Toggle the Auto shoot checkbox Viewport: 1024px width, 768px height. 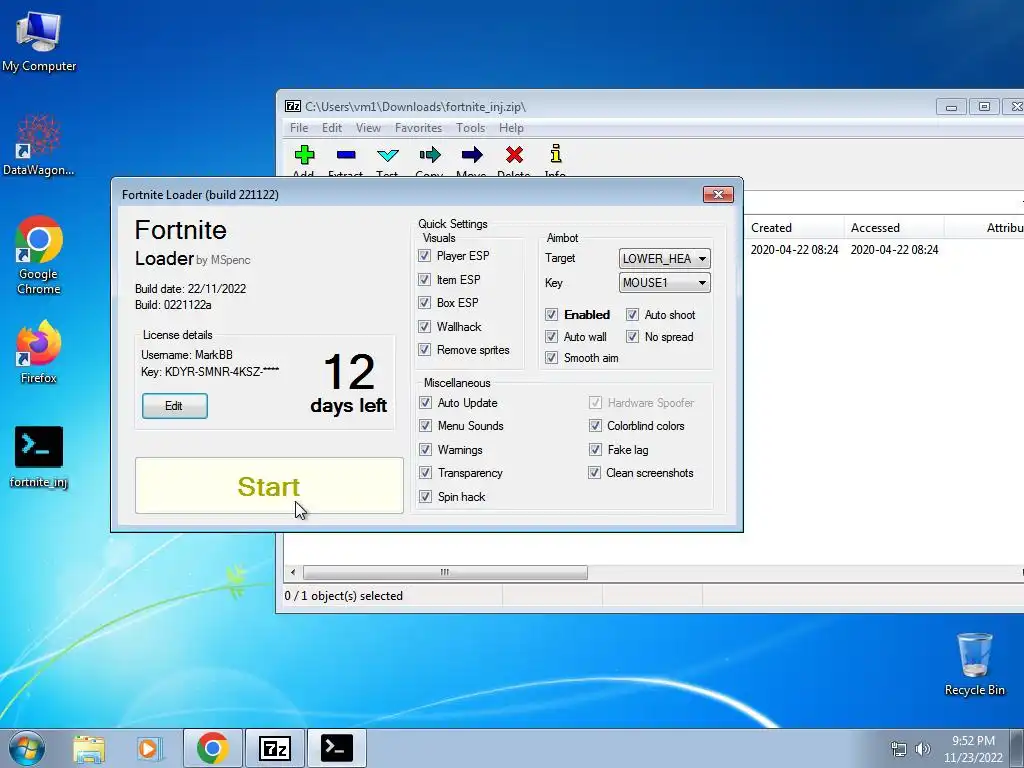pyautogui.click(x=632, y=314)
